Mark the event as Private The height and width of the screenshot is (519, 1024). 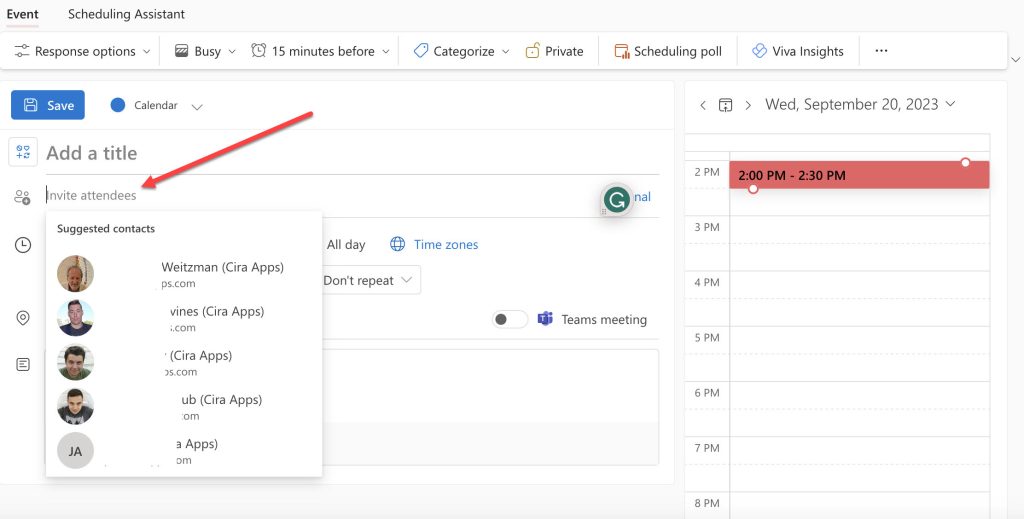click(x=554, y=51)
